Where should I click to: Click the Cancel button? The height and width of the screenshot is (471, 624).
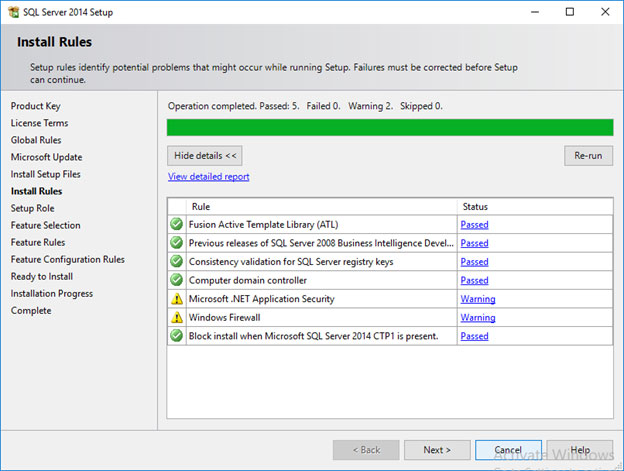(508, 450)
